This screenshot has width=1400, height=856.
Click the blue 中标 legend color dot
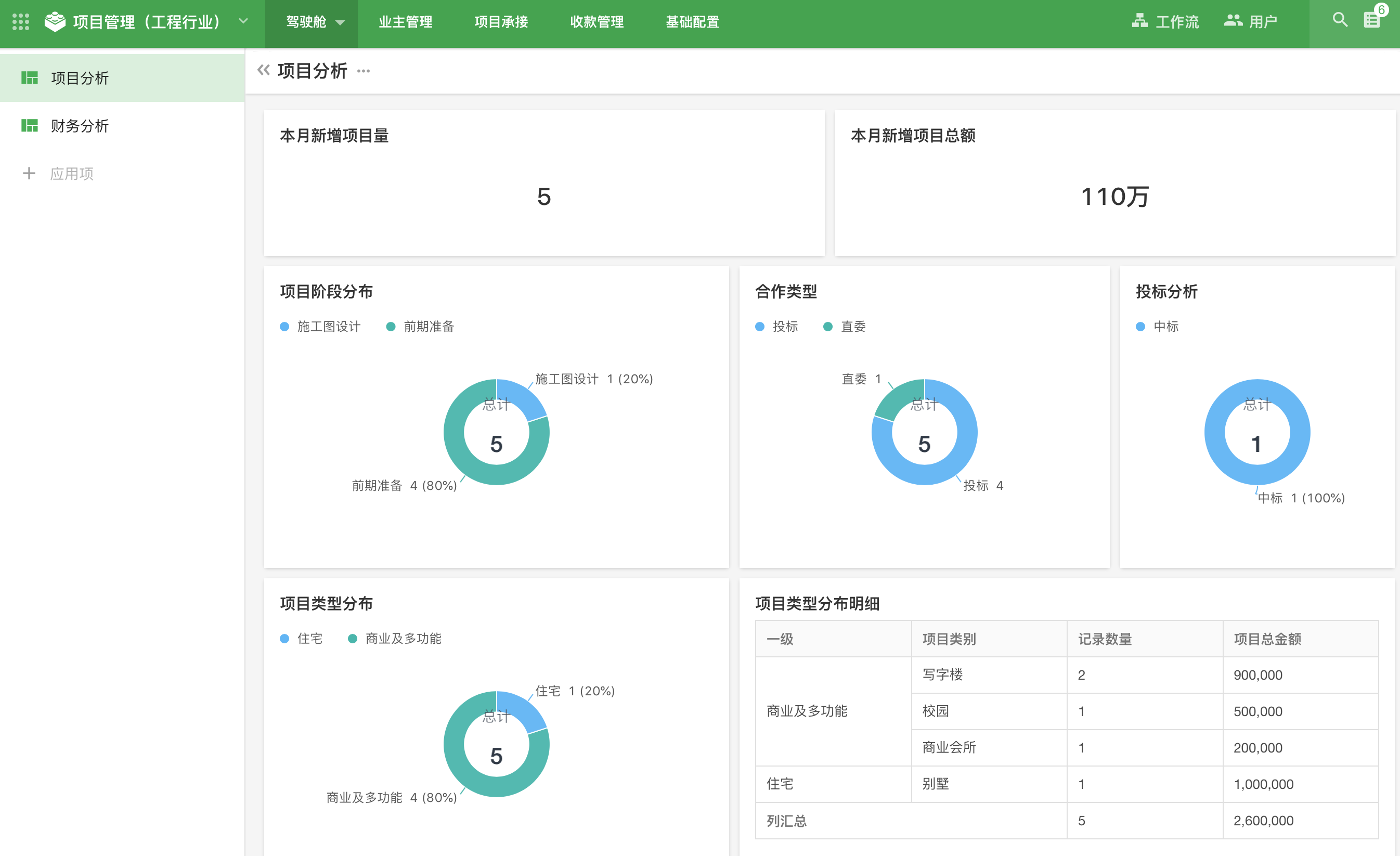tap(1140, 327)
